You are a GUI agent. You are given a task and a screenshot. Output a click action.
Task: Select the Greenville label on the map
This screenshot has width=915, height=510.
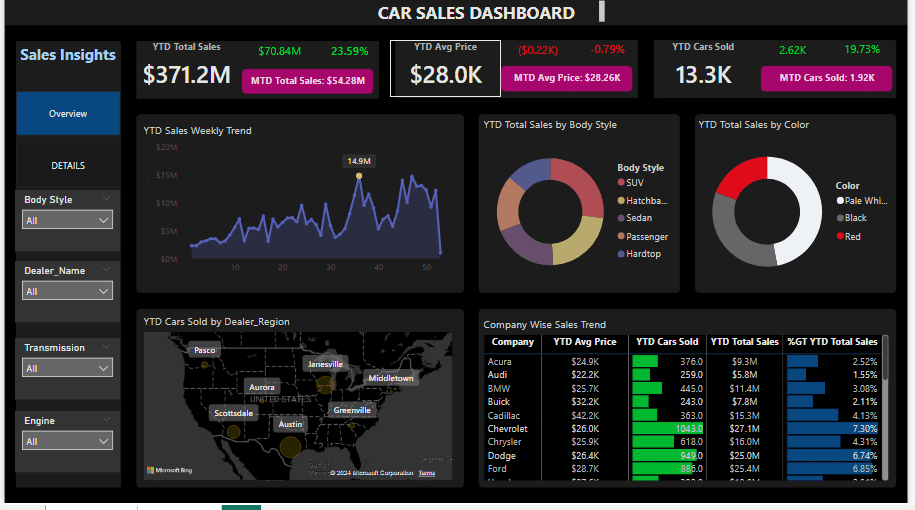click(352, 410)
